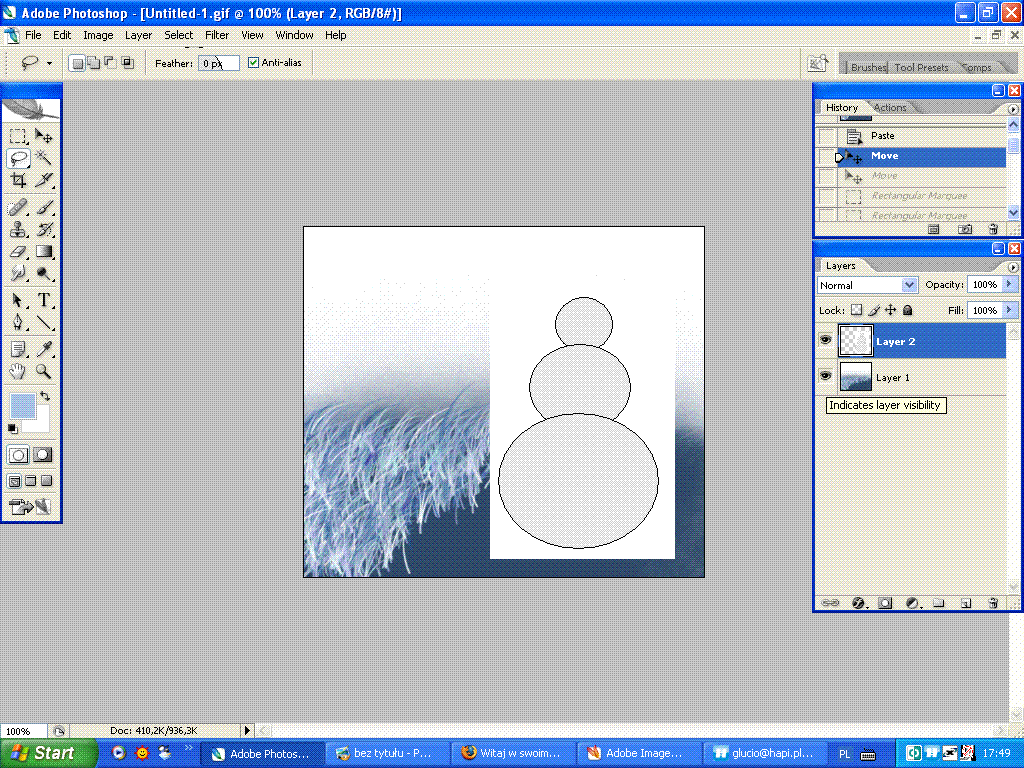Select the Path Selection tool
Image resolution: width=1024 pixels, height=768 pixels.
click(x=18, y=300)
